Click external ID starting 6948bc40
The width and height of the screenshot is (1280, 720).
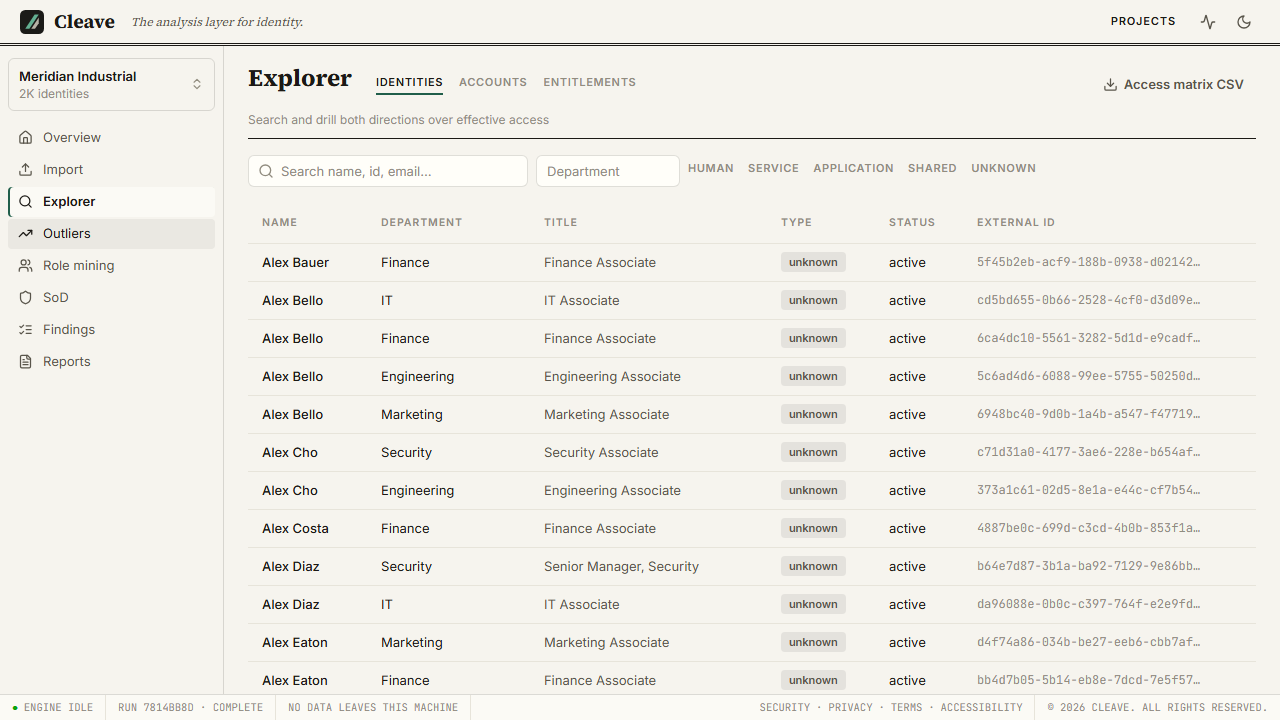point(1088,415)
